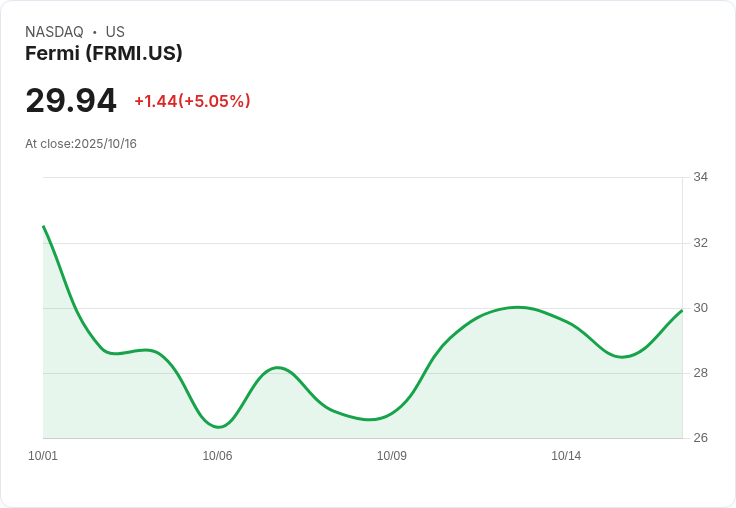This screenshot has height=508, width=736.
Task: Click the line's rounded peak near value 30
Action: (517, 307)
